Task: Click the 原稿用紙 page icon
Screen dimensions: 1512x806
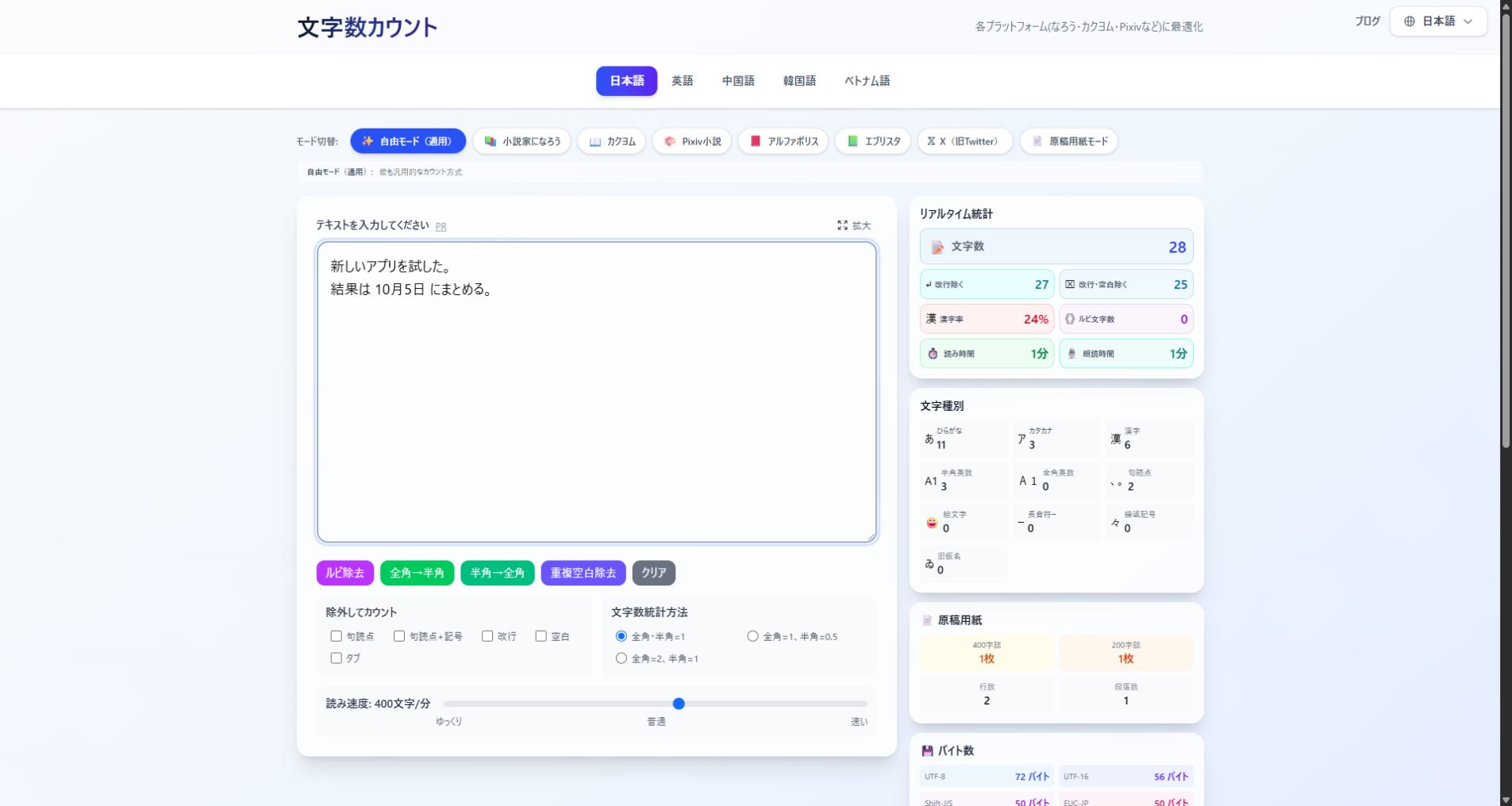Action: point(927,620)
